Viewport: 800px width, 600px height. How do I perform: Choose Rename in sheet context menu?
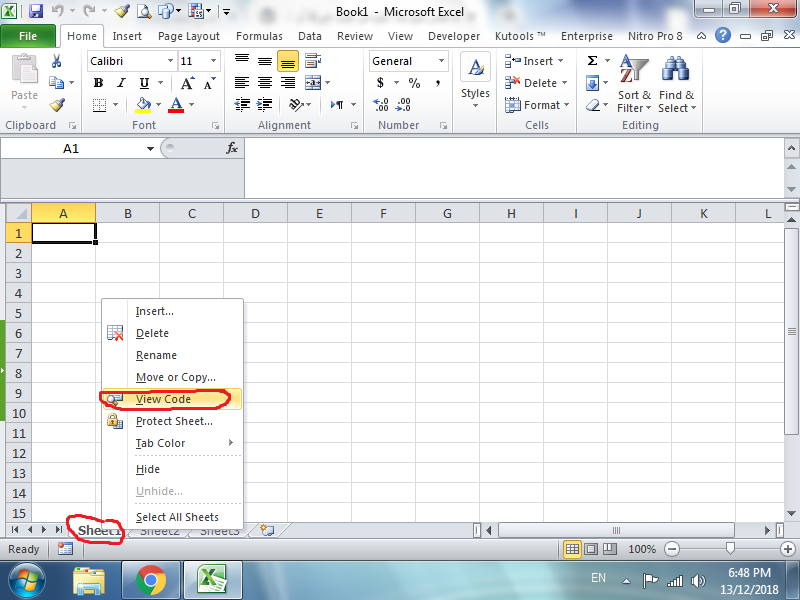[x=172, y=355]
